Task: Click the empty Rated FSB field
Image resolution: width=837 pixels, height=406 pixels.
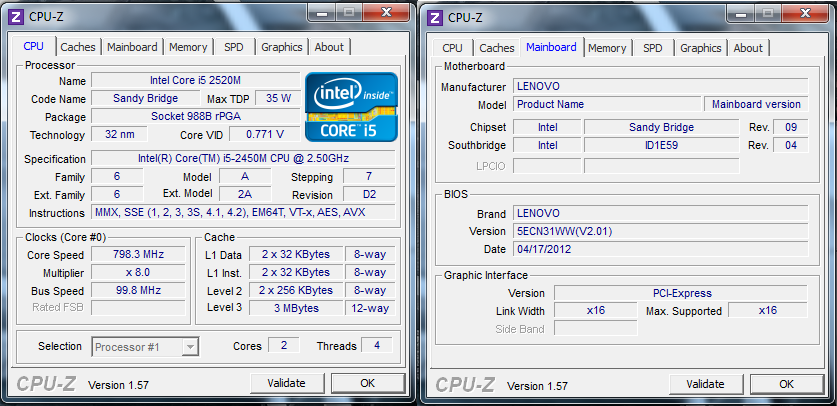Action: point(138,308)
